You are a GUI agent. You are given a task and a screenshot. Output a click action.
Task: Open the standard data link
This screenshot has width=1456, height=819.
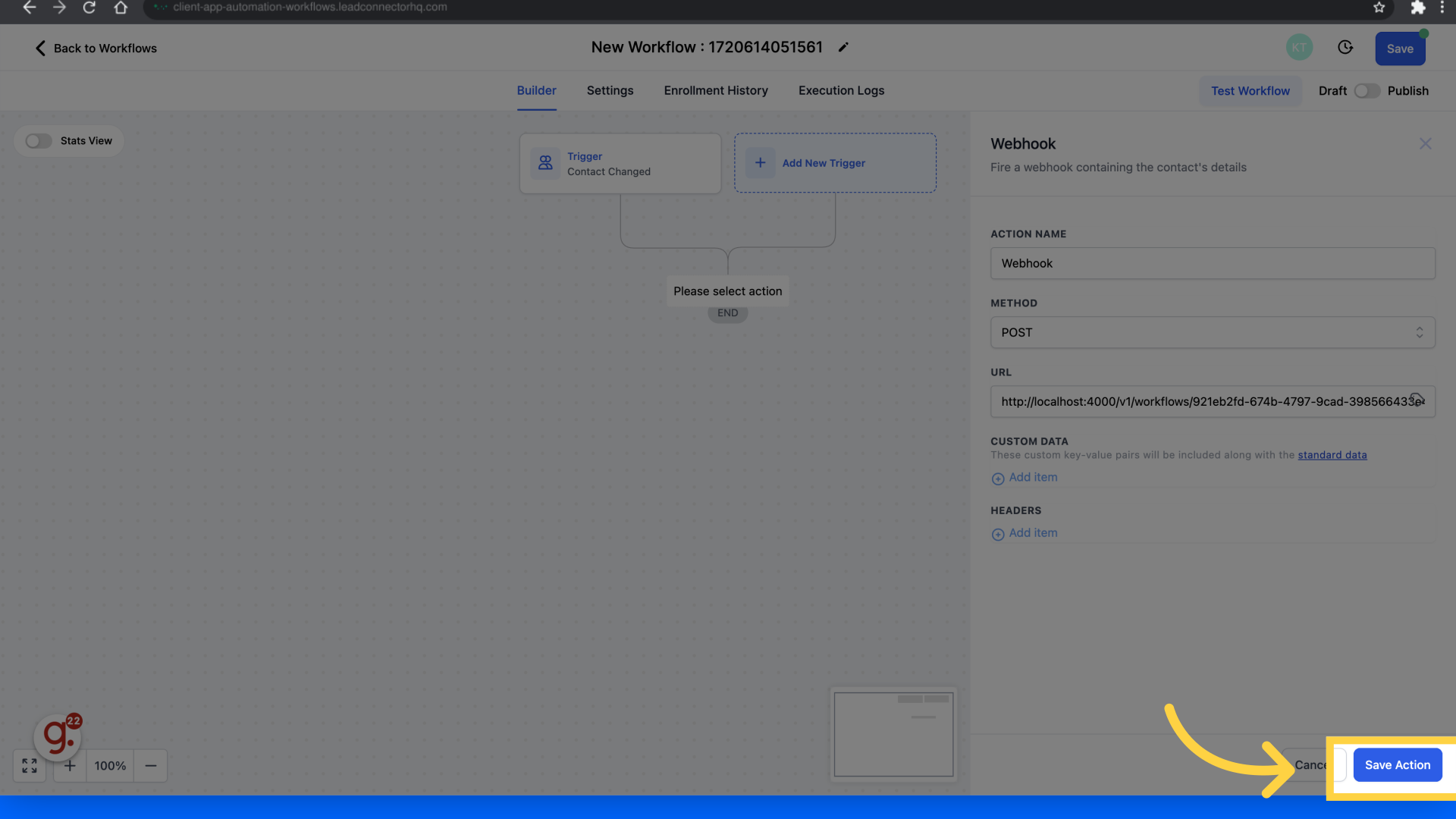1332,455
